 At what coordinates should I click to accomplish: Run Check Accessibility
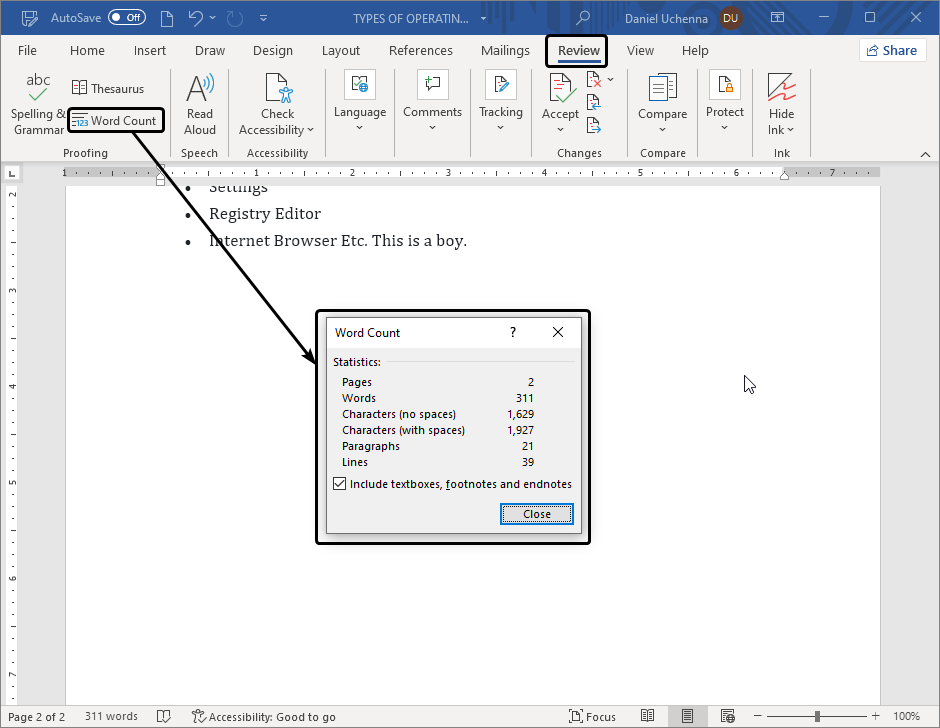[x=277, y=88]
